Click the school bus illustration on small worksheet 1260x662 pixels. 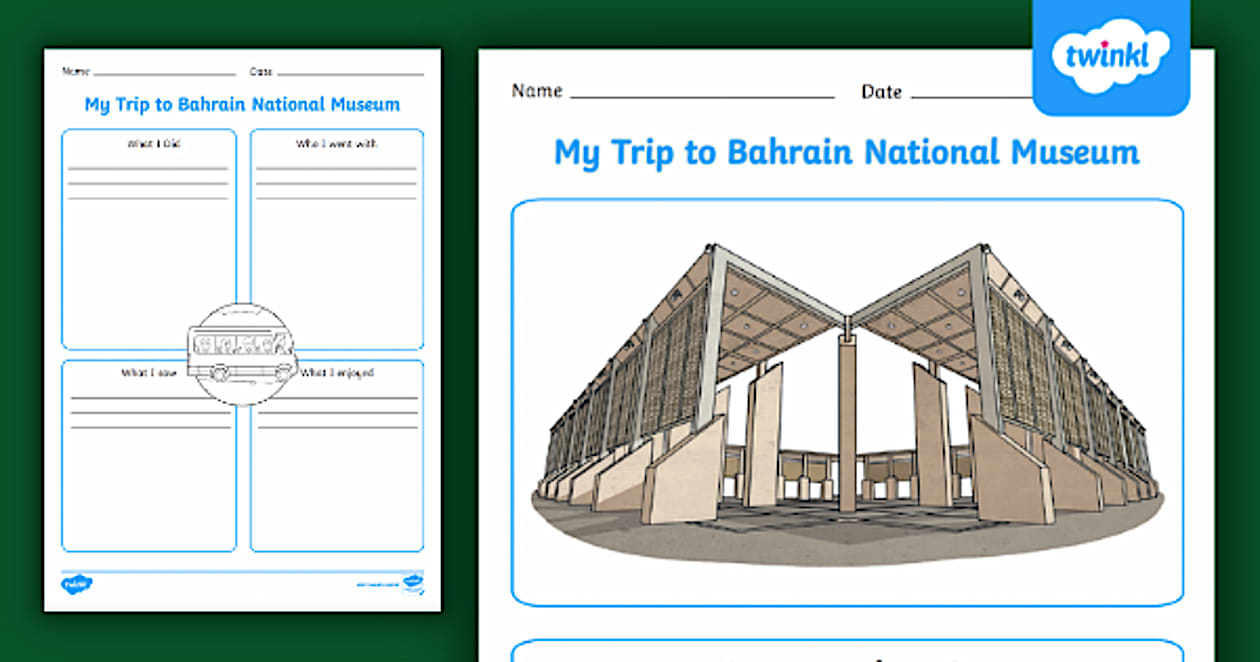[x=243, y=354]
